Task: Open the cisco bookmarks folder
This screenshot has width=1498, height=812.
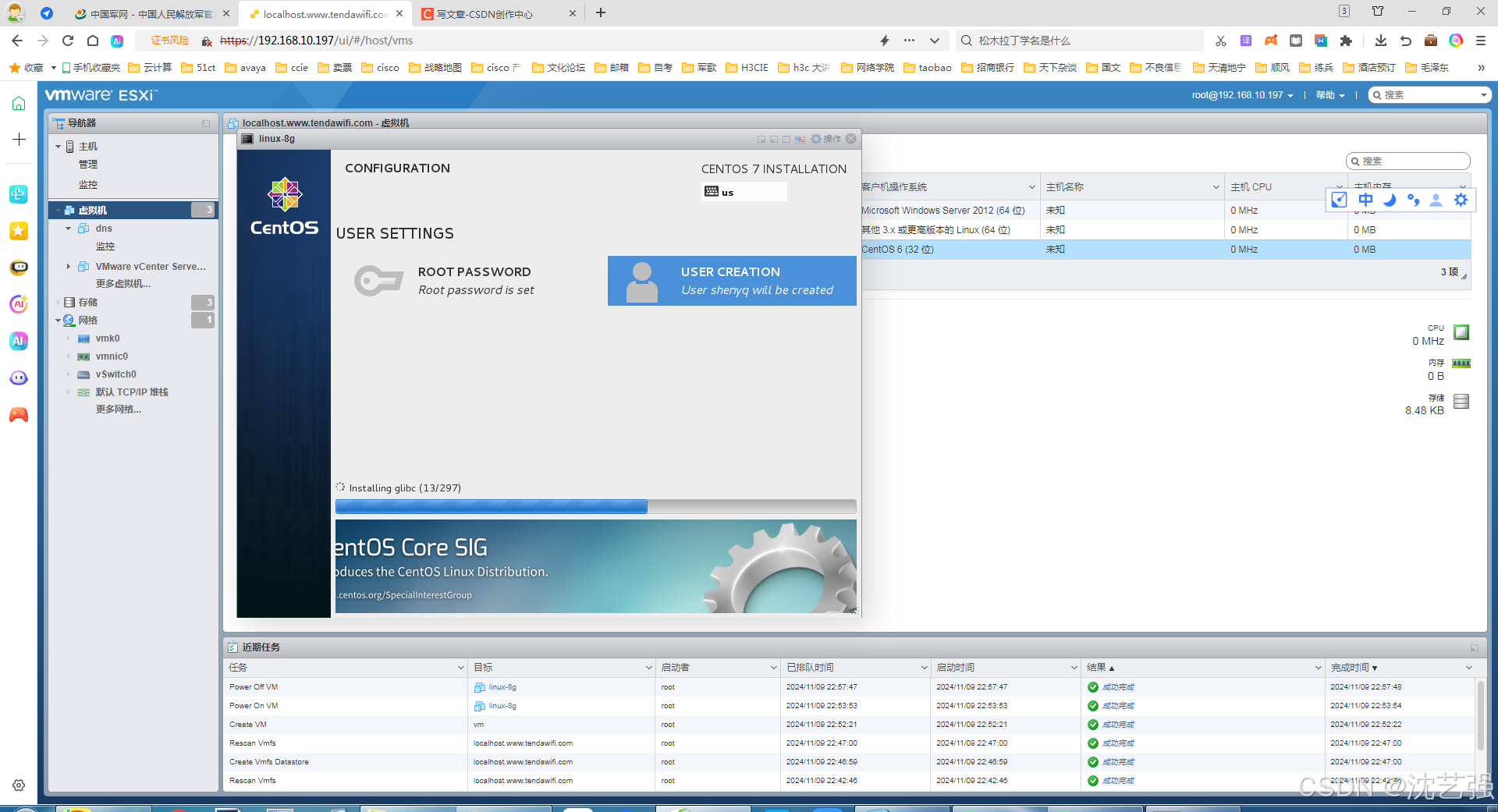Action: pyautogui.click(x=380, y=68)
